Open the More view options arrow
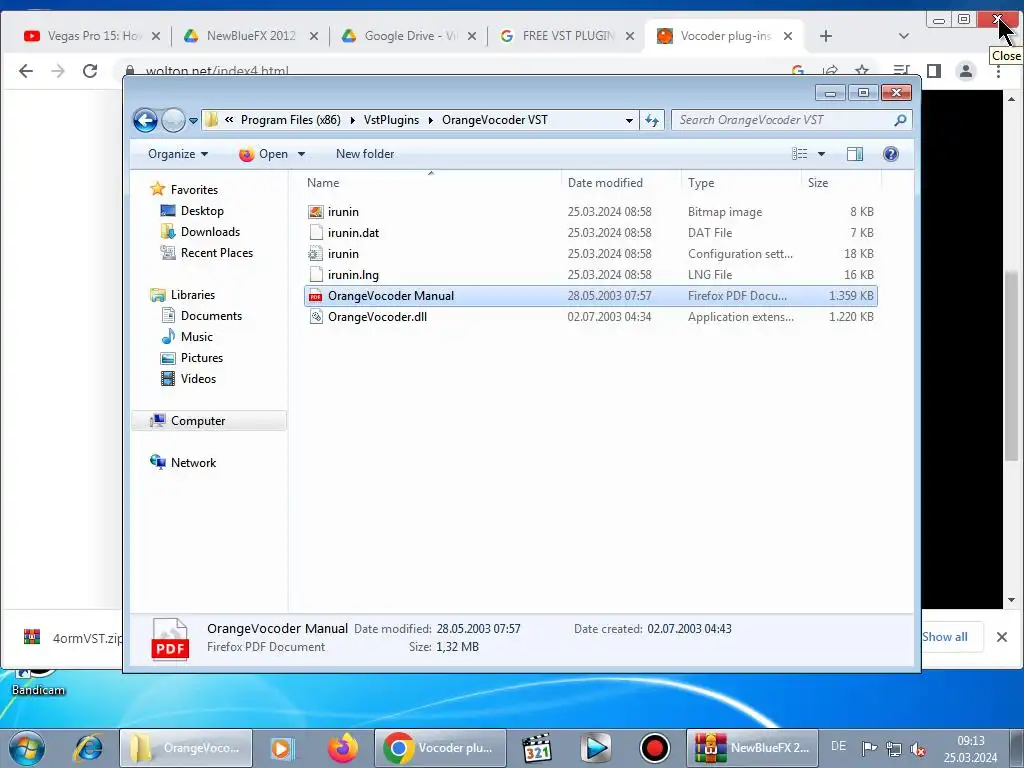Viewport: 1024px width, 768px height. click(x=822, y=154)
